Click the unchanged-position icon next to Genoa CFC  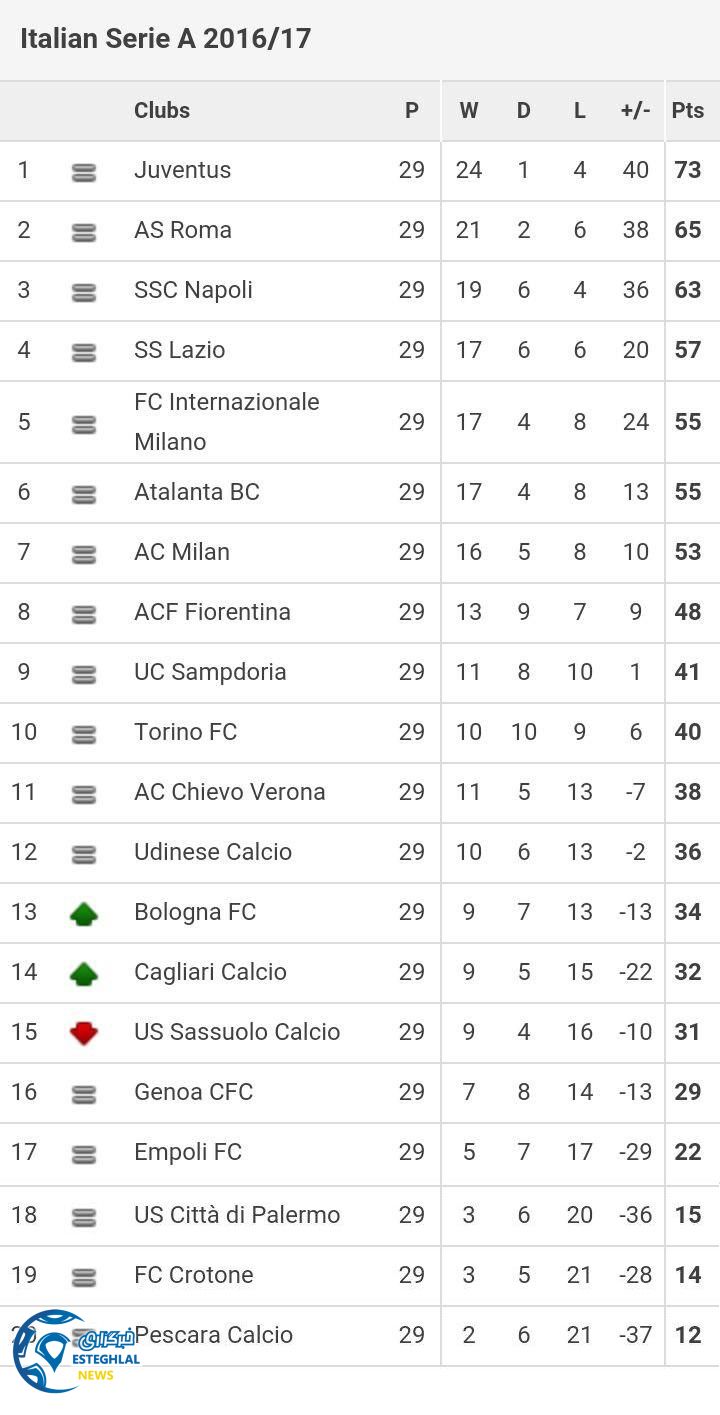pyautogui.click(x=84, y=1094)
